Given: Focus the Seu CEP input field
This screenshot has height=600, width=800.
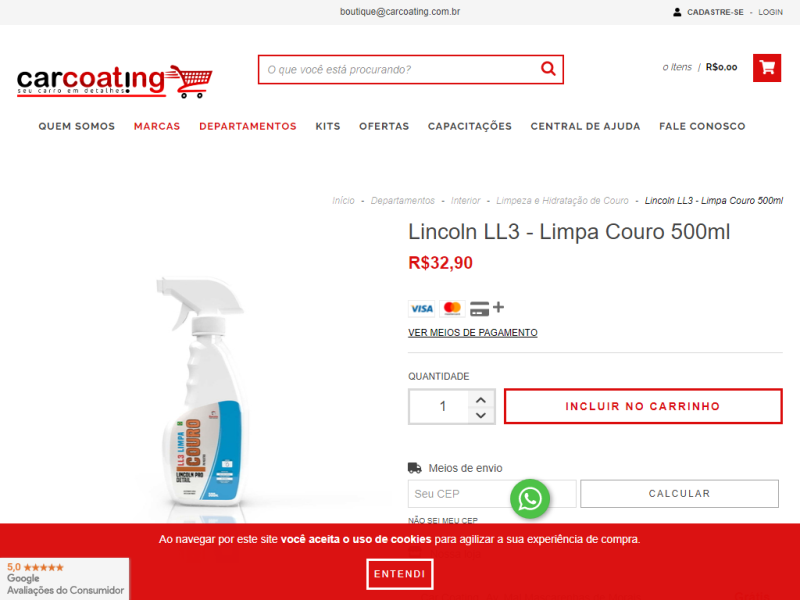Looking at the screenshot, I should (x=492, y=494).
